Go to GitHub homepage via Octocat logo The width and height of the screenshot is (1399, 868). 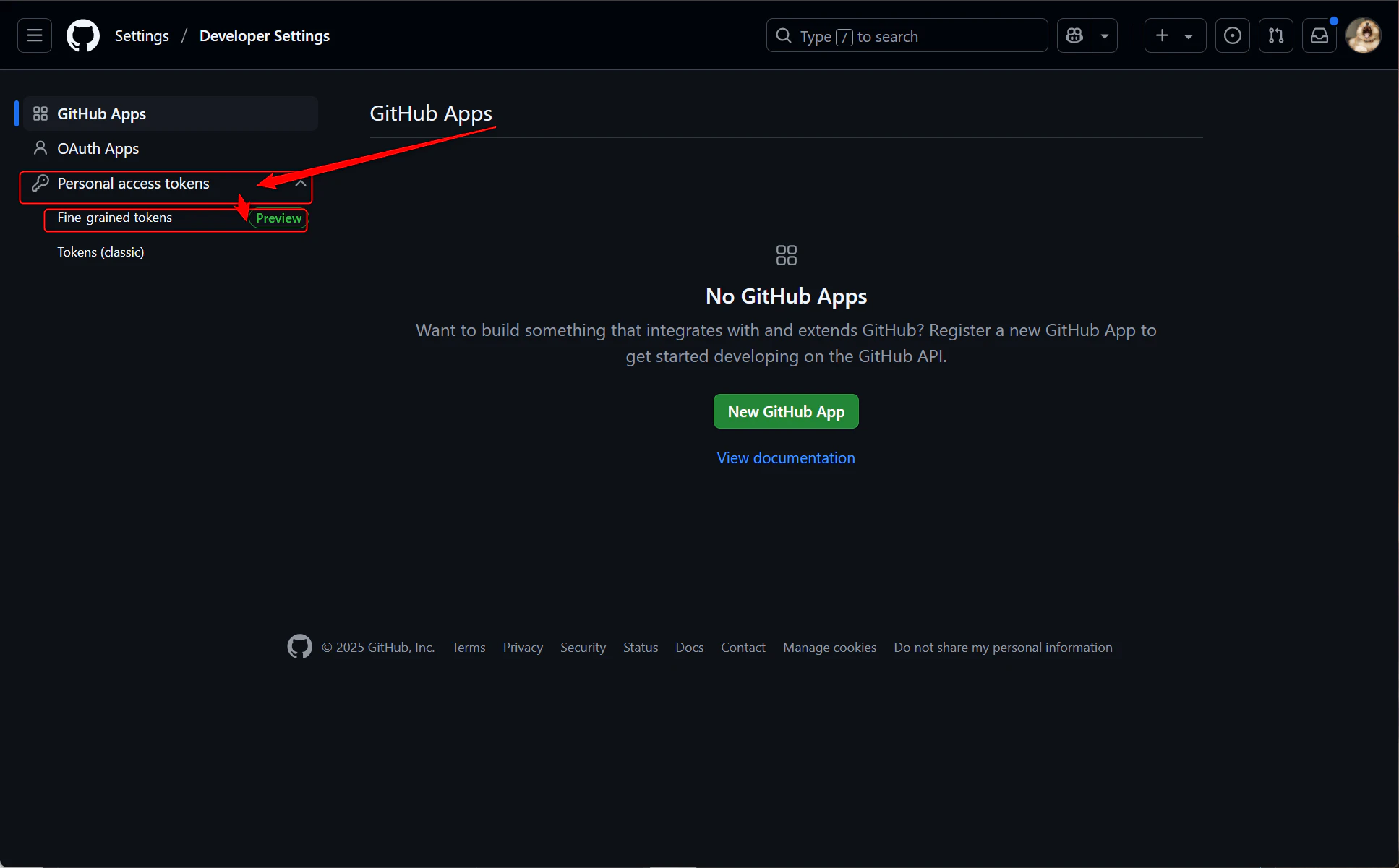coord(83,35)
